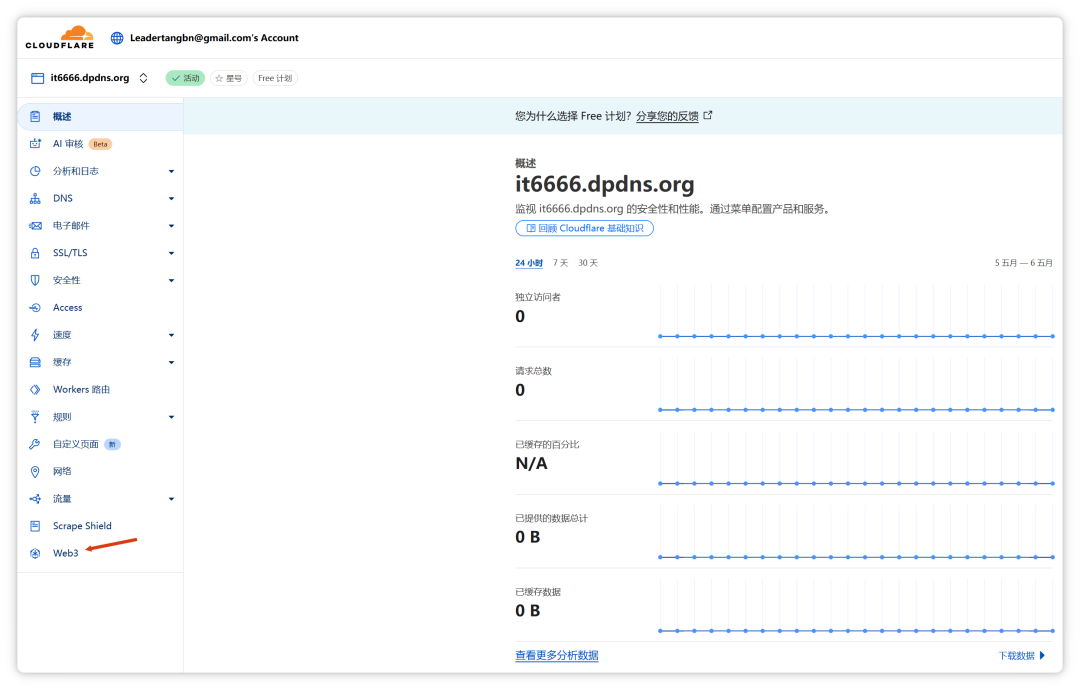Click the 已提供的数据总计 label

click(x=551, y=519)
